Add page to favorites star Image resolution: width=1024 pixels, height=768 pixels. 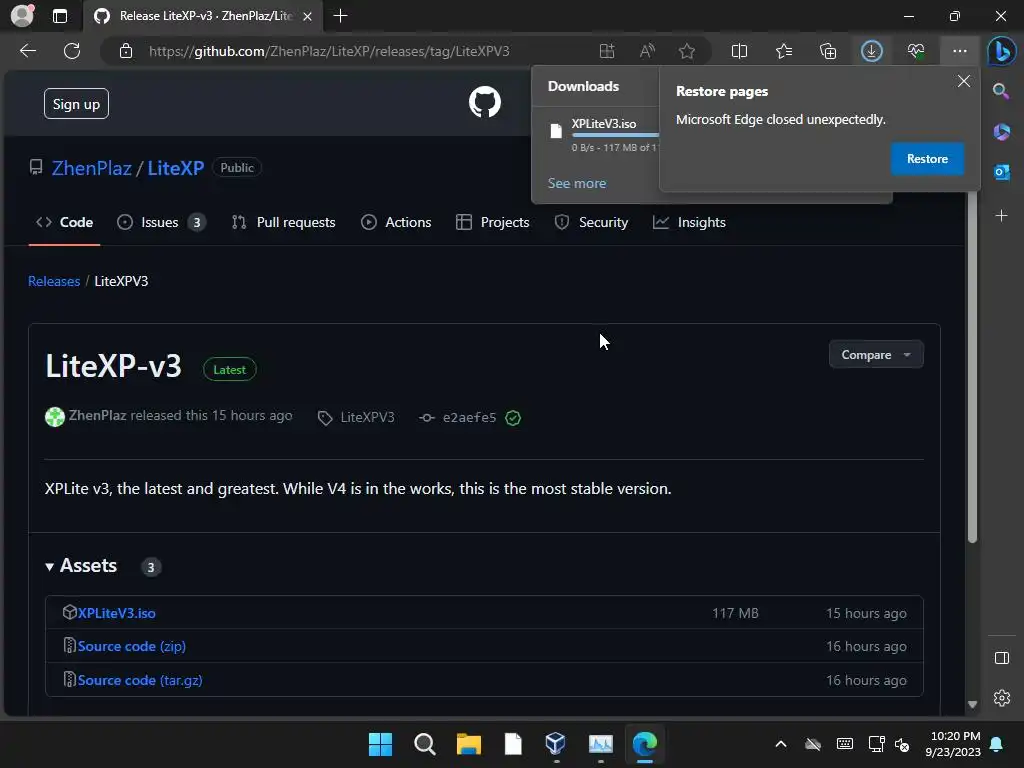[x=686, y=51]
